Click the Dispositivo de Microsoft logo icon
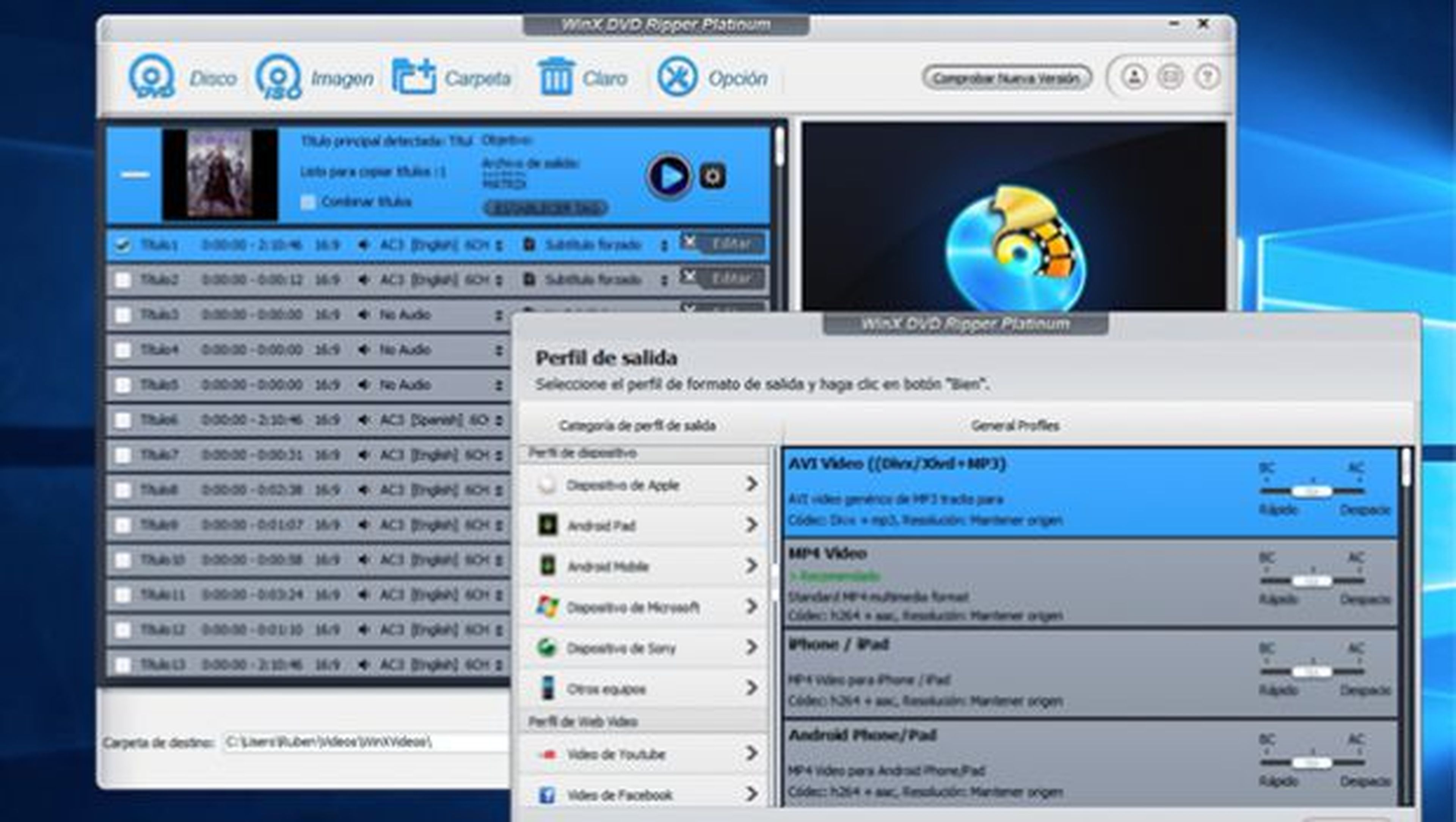 pos(546,607)
